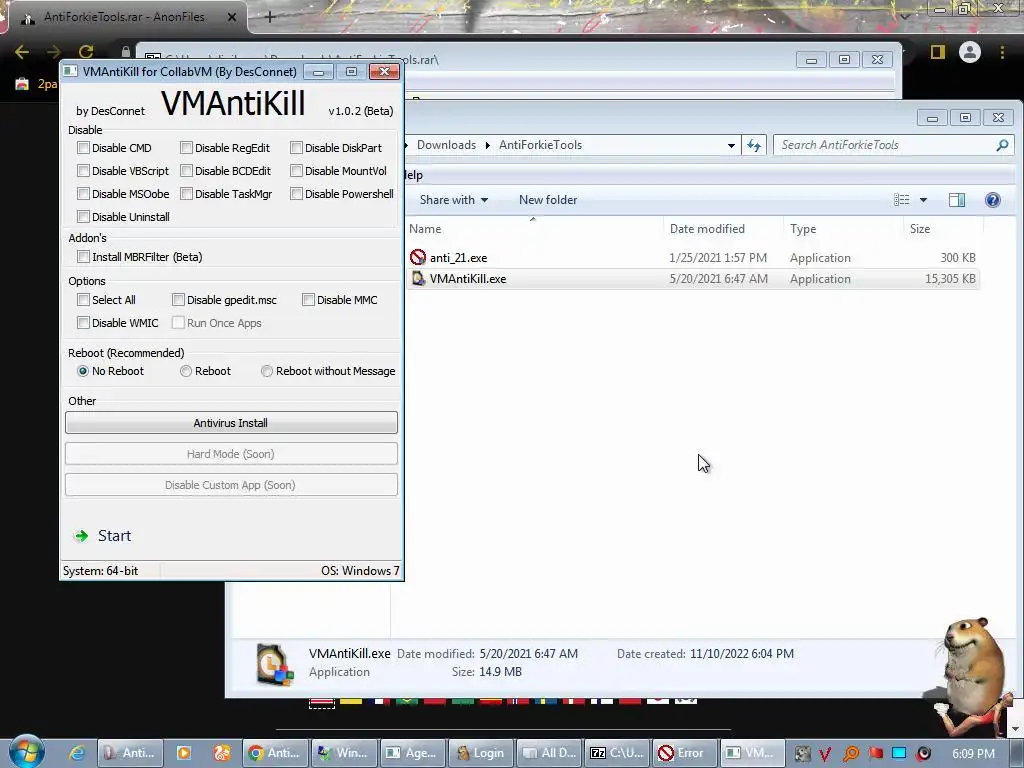Viewport: 1024px width, 768px height.
Task: Select the VMAntiKill.exe file icon in list
Action: click(418, 279)
